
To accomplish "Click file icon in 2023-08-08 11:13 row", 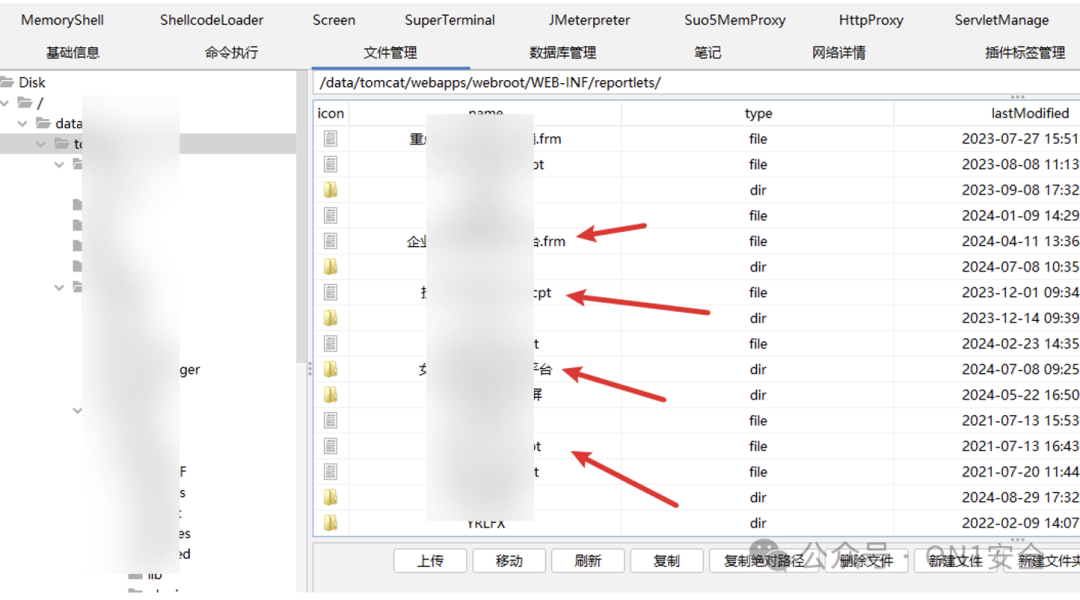I will click(x=331, y=164).
